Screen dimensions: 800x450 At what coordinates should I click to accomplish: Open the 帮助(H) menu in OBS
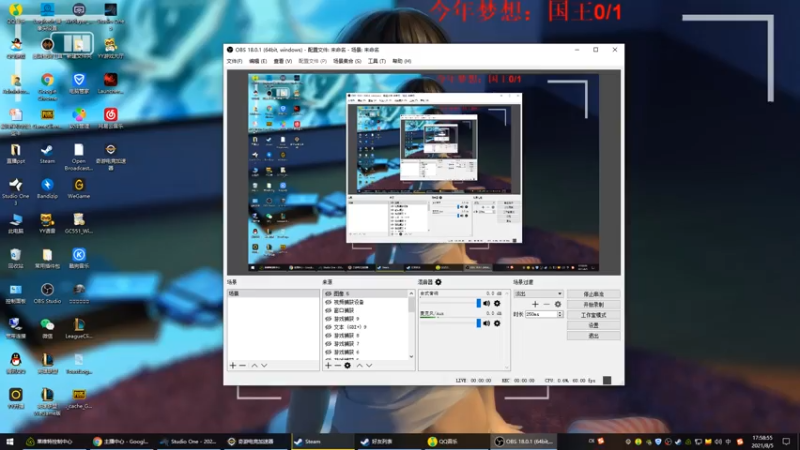click(x=402, y=61)
